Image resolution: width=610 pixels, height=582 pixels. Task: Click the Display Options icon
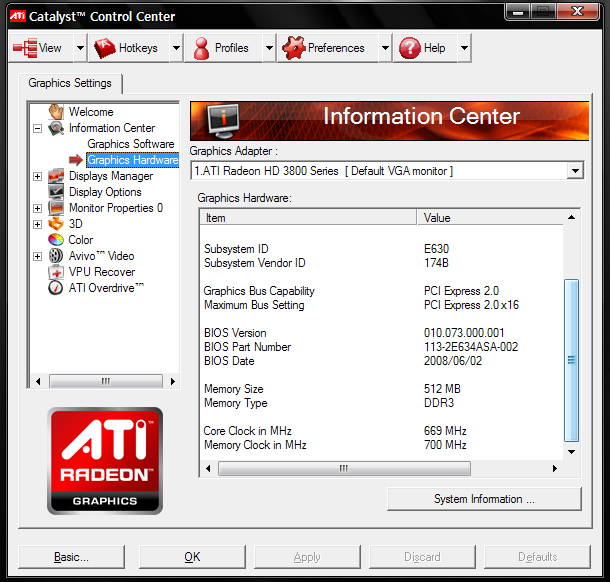pos(56,192)
